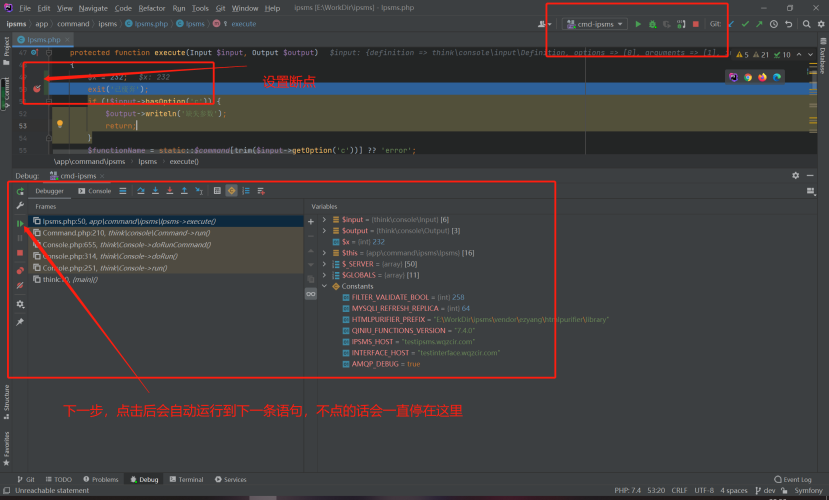Screen dimensions: 829x500
Task: Expand the $output variable
Action: [x=324, y=230]
